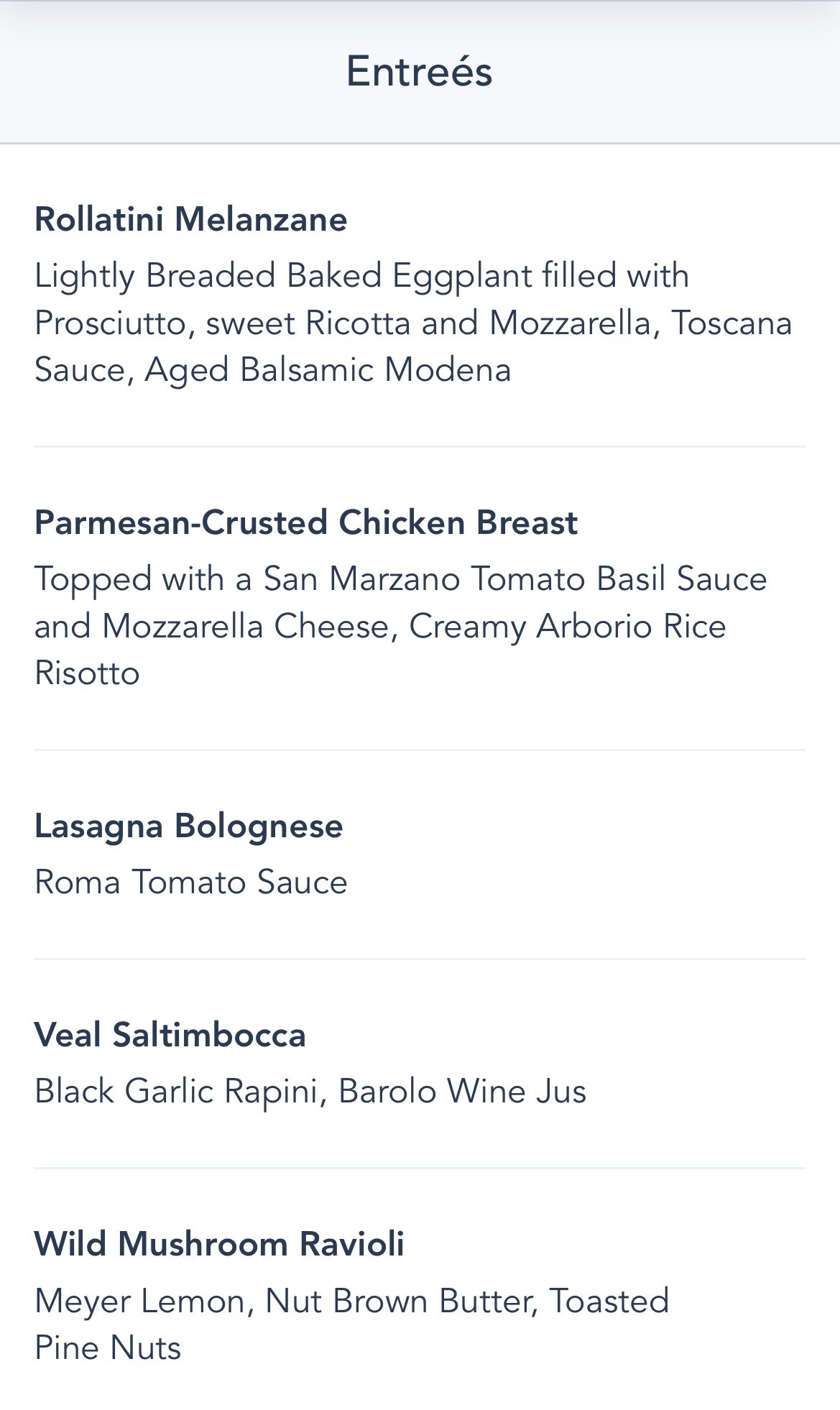
Task: Tap the Pine Nuts text line
Action: [x=108, y=1348]
